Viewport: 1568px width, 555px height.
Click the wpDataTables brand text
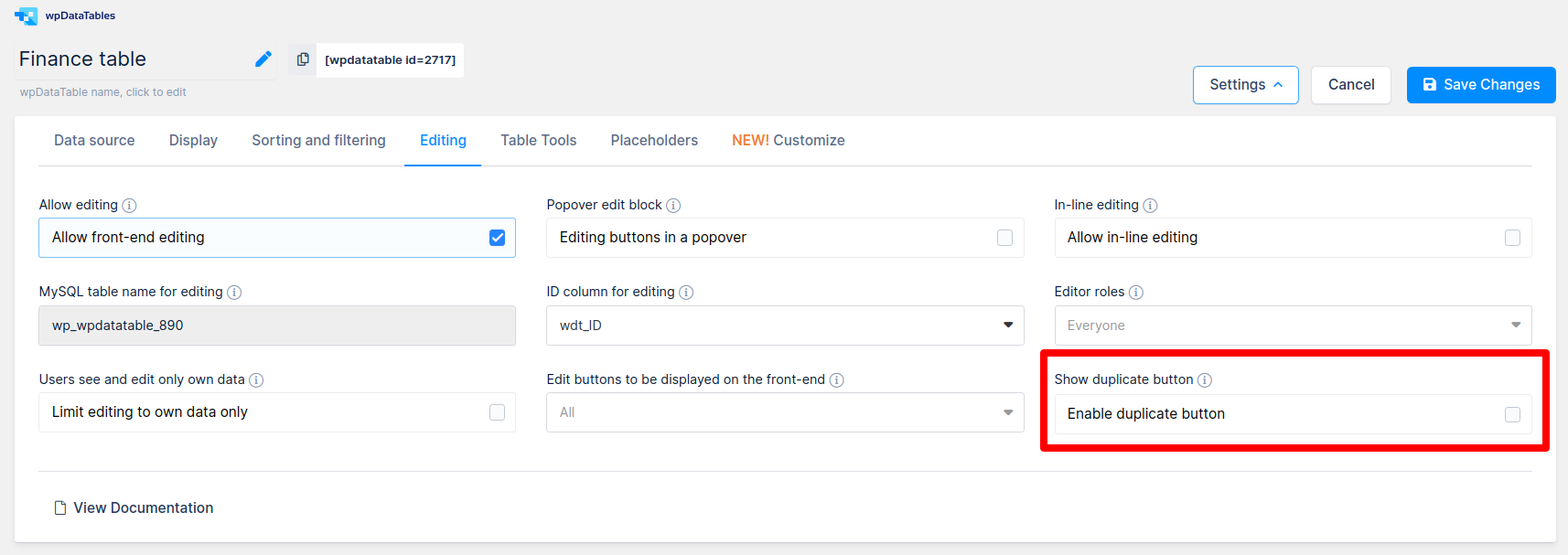(x=81, y=16)
